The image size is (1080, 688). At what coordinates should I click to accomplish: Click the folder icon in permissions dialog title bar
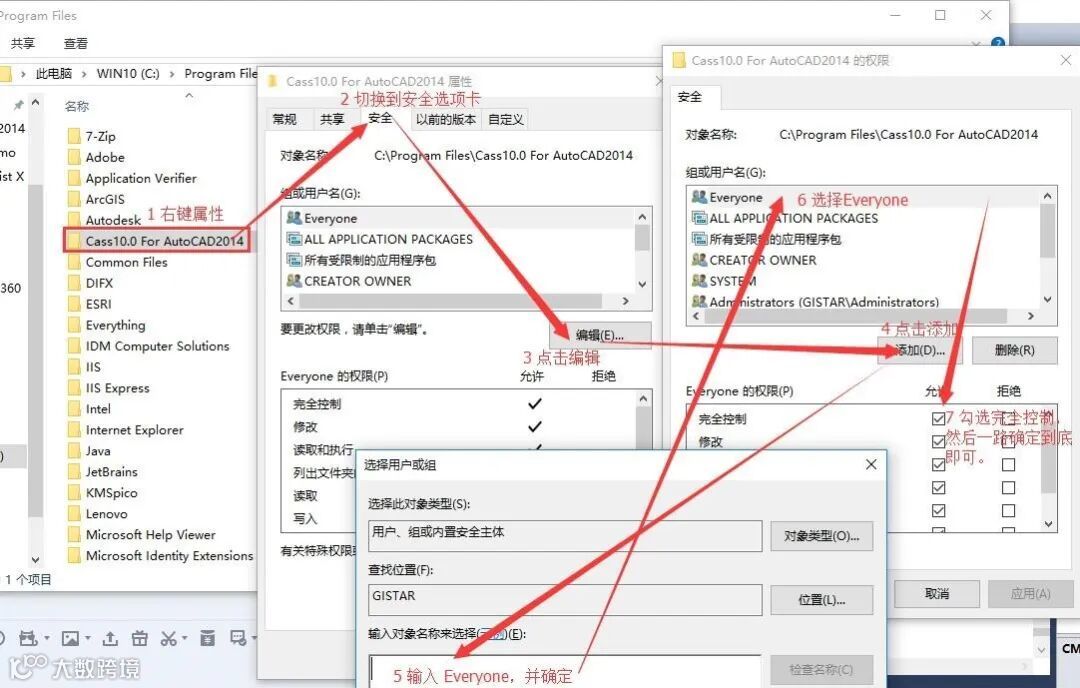[x=679, y=60]
